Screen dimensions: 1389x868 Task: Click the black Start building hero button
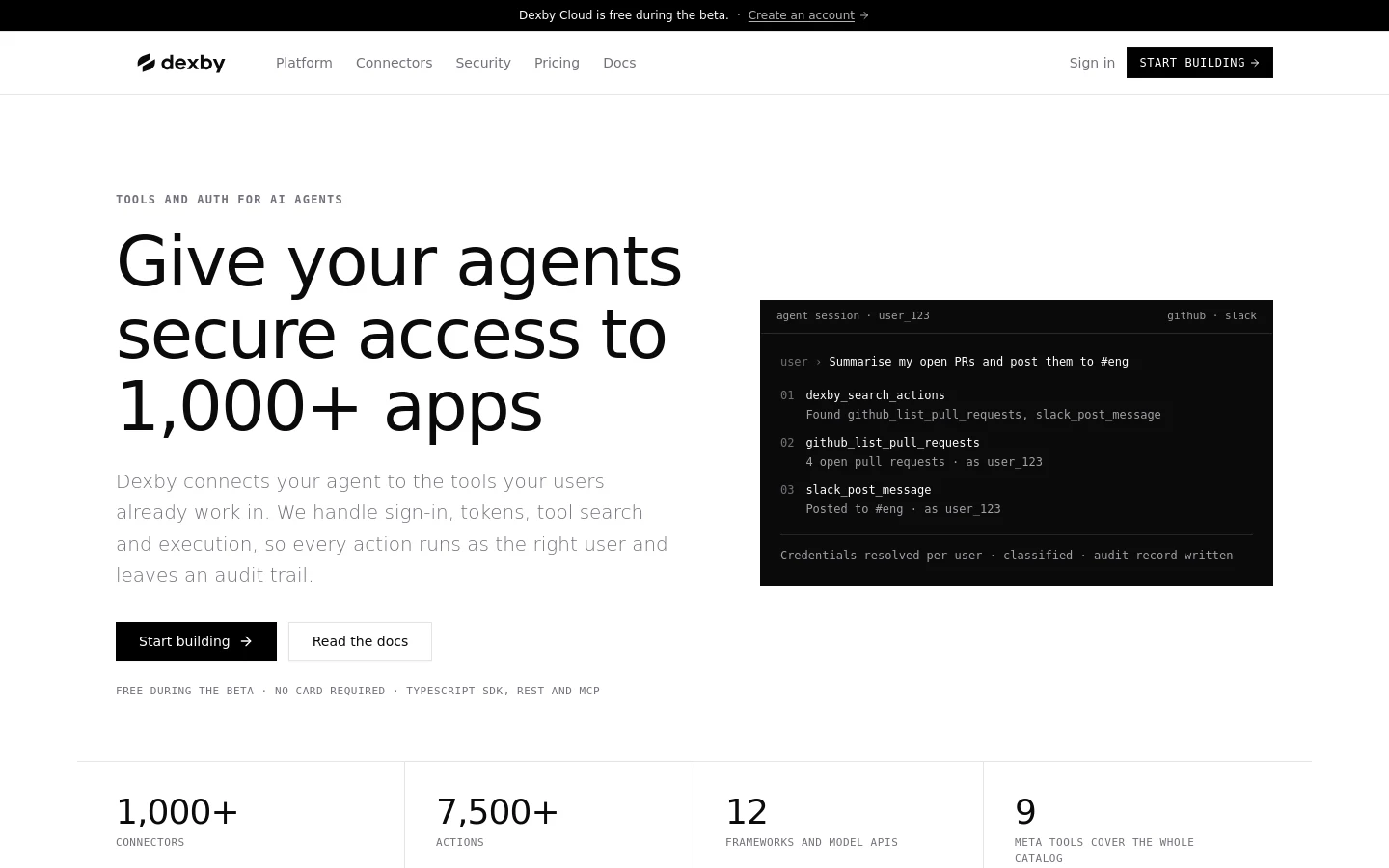point(196,641)
